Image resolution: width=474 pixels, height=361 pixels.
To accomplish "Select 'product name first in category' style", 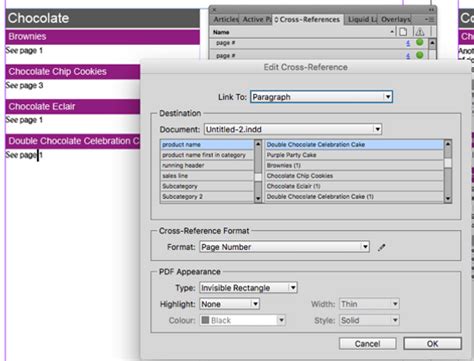I will tap(207, 155).
